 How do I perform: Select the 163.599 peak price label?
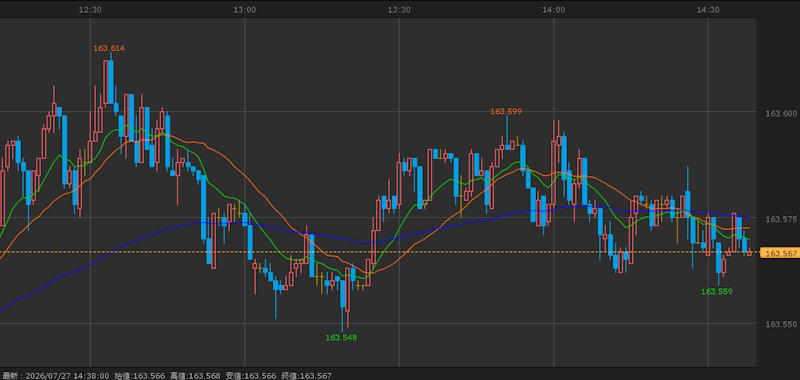click(506, 111)
